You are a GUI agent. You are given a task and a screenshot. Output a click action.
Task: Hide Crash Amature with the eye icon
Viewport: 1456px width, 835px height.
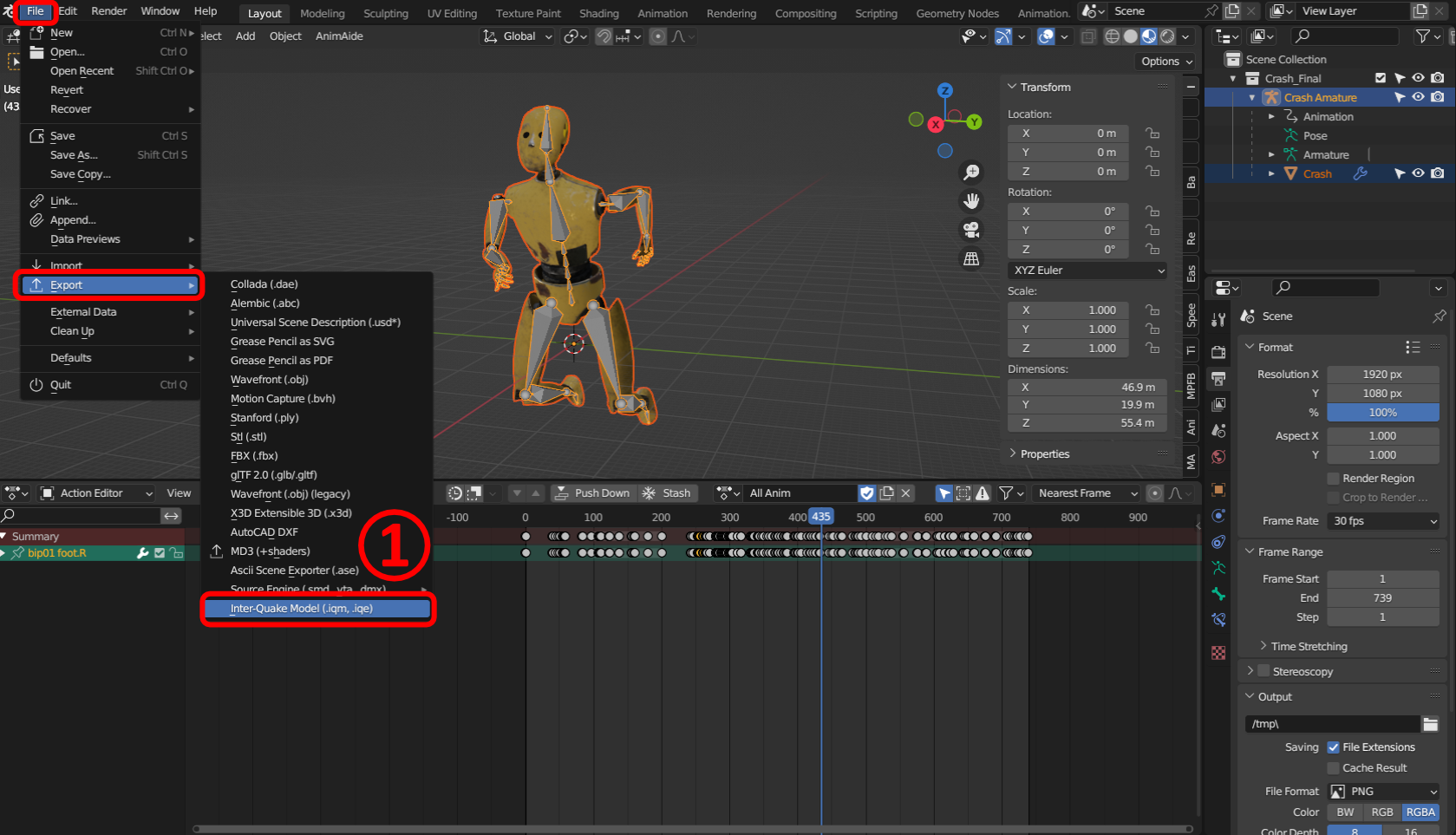click(x=1419, y=97)
